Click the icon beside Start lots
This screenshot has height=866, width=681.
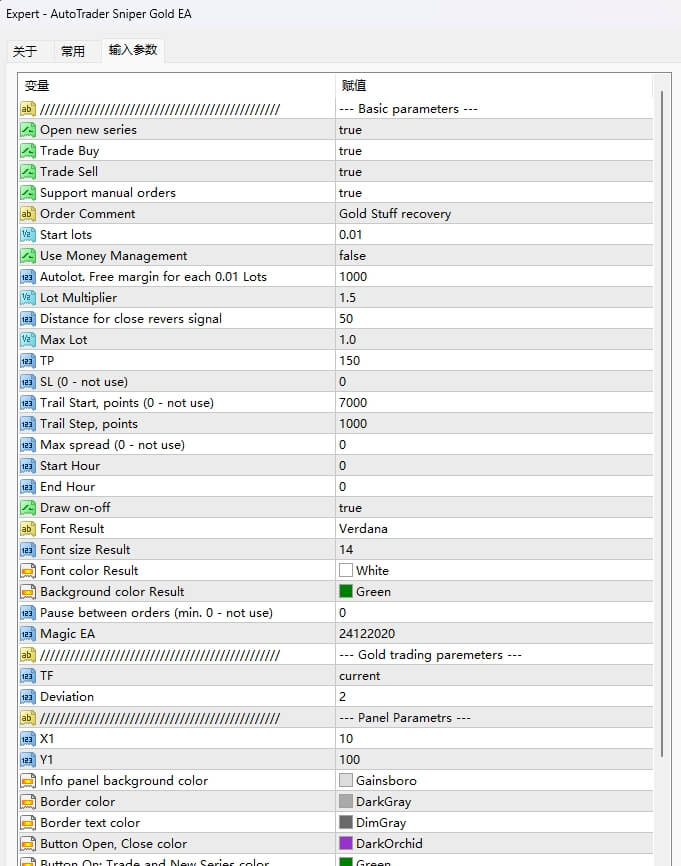[x=28, y=235]
